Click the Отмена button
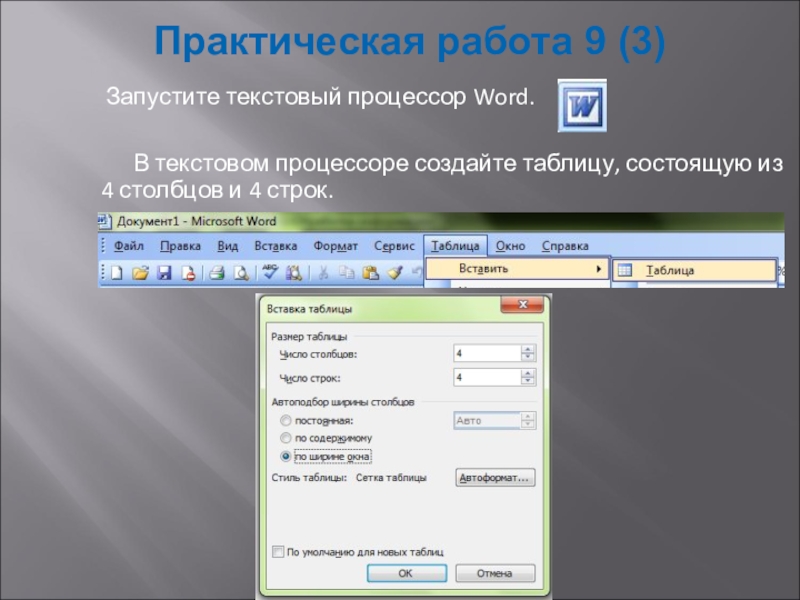The image size is (800, 600). [495, 573]
